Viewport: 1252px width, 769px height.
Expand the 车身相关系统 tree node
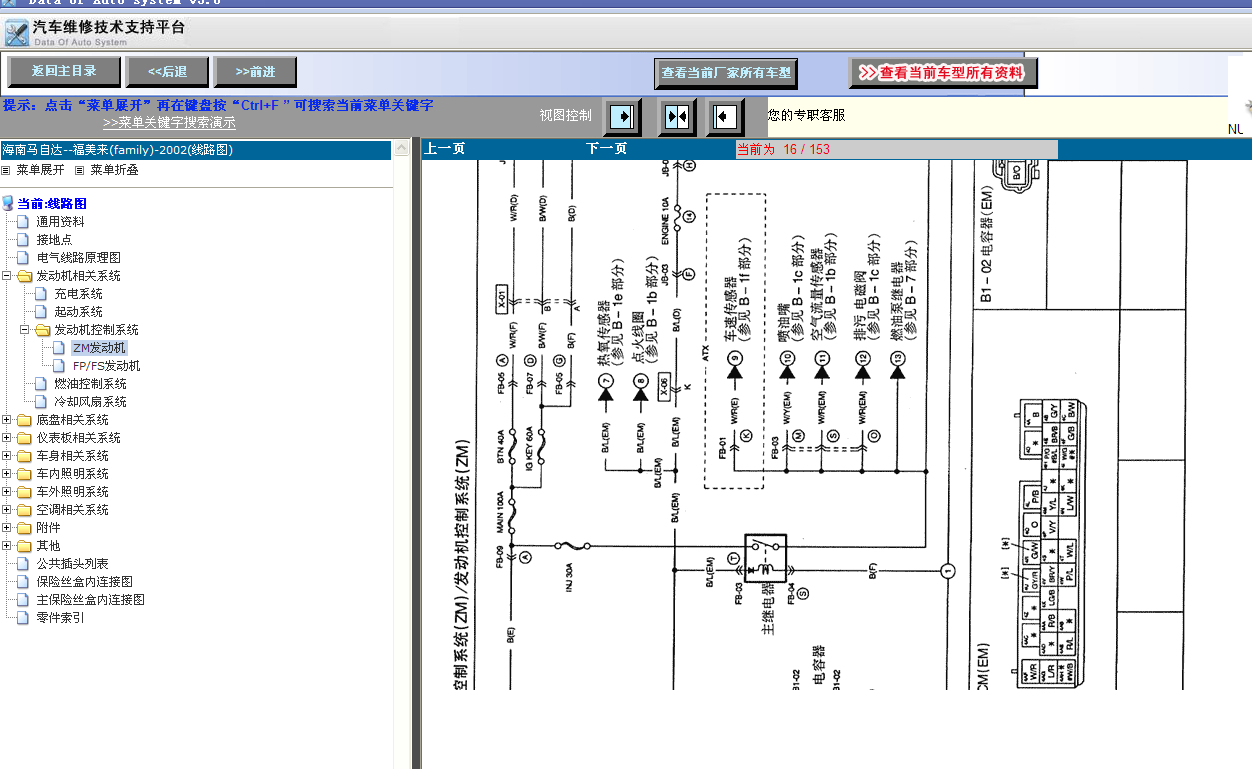click(8, 456)
